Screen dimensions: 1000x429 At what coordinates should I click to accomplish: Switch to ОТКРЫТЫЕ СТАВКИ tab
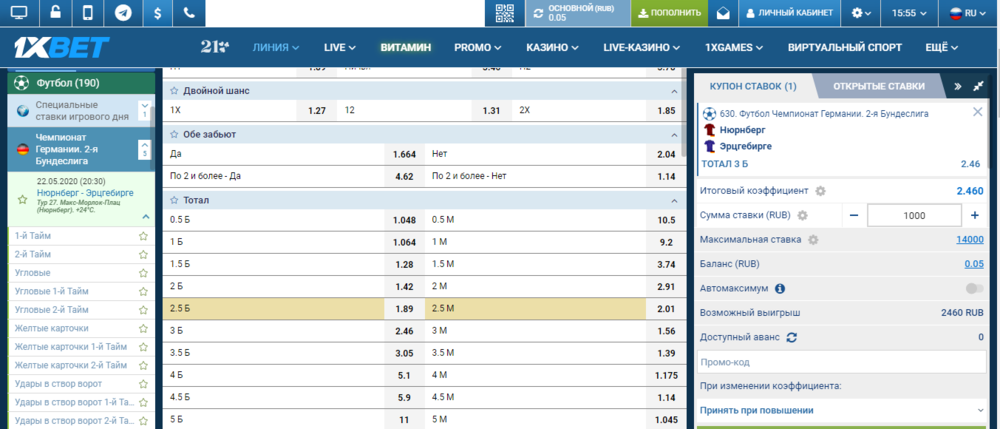coord(878,87)
